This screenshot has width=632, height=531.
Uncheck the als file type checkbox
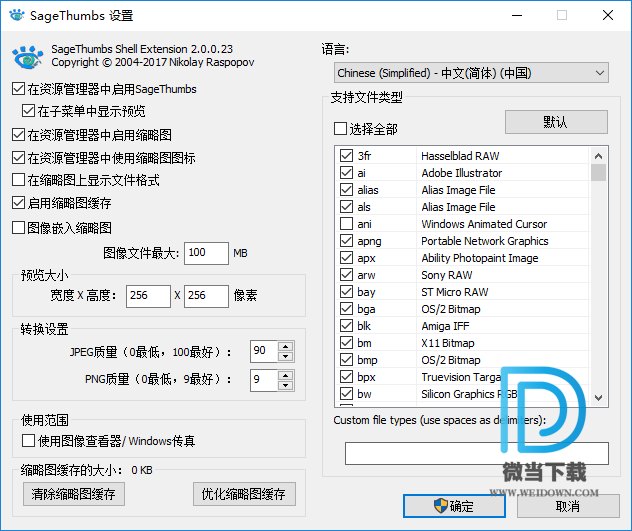[x=346, y=206]
